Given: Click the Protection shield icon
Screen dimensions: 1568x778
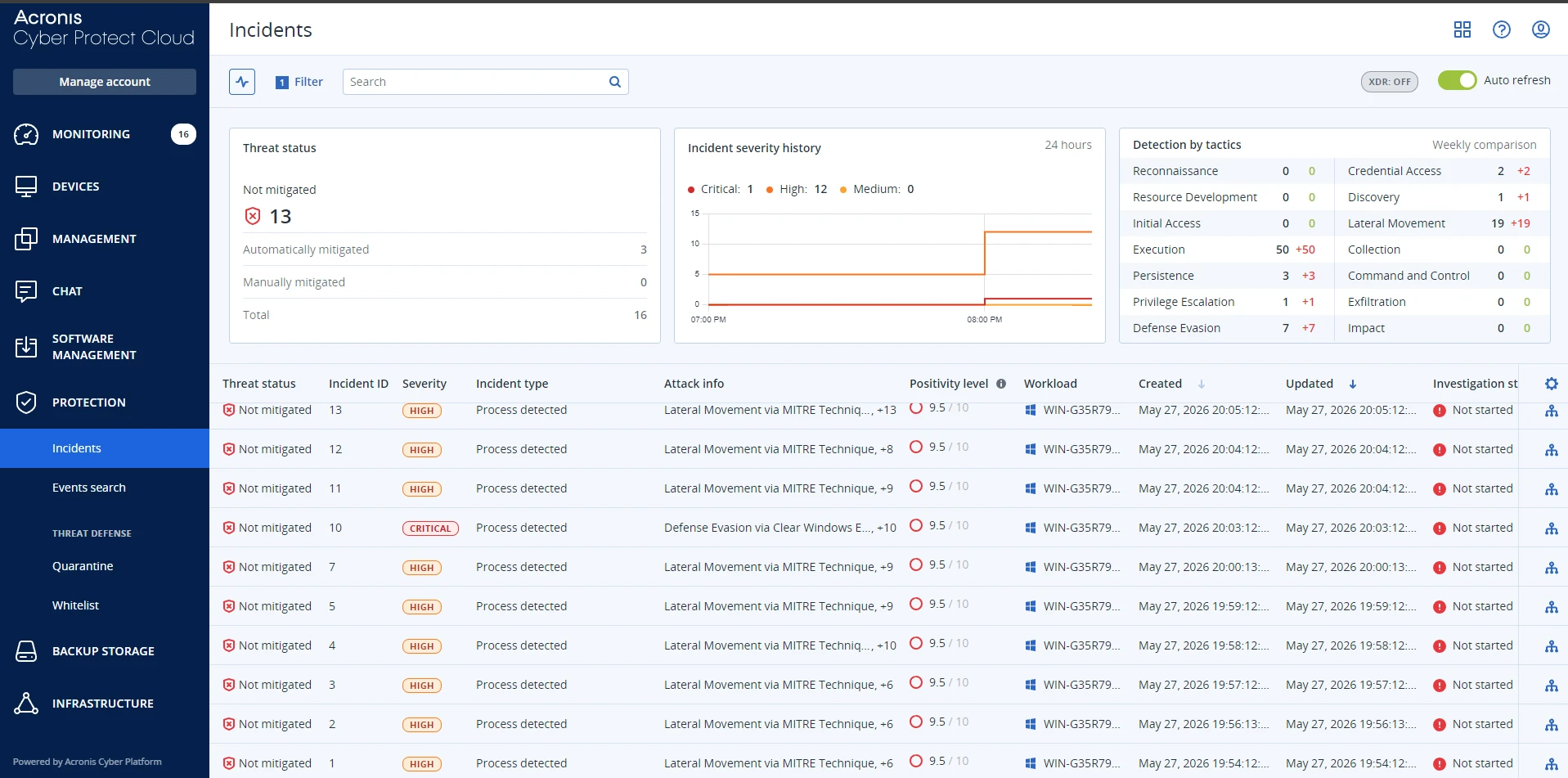Looking at the screenshot, I should tap(26, 402).
